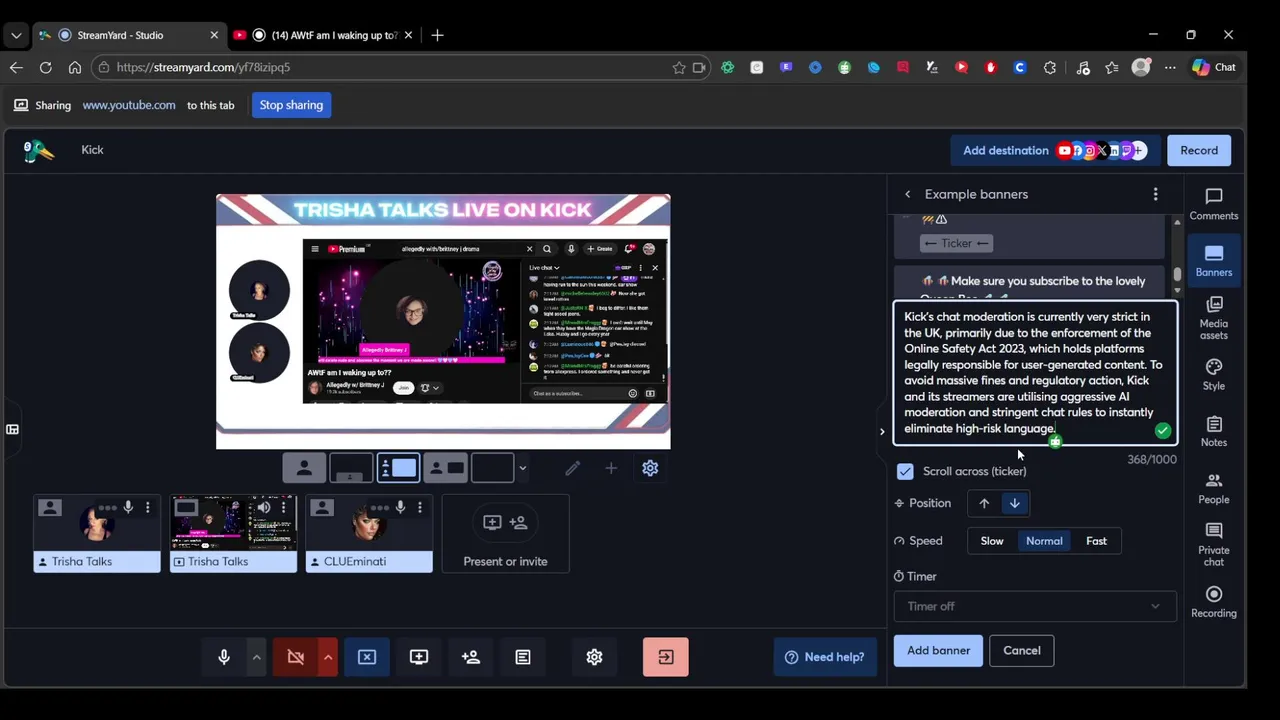
Task: Stop screen share via bottom toolbar
Action: pos(367,657)
